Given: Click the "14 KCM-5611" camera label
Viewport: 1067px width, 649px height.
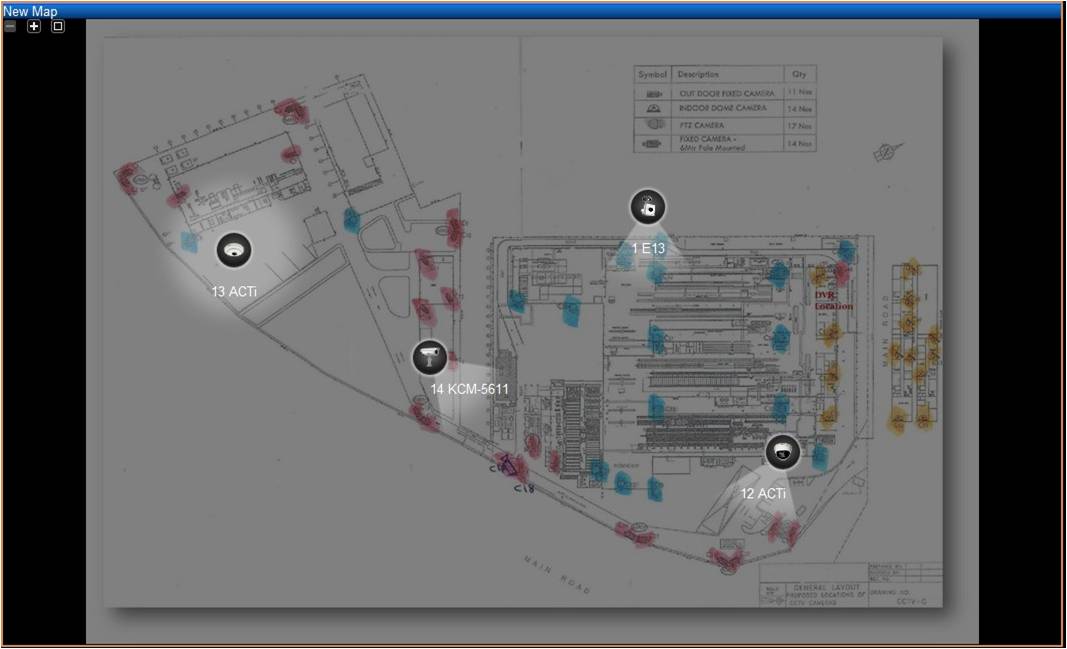Looking at the screenshot, I should tap(470, 389).
